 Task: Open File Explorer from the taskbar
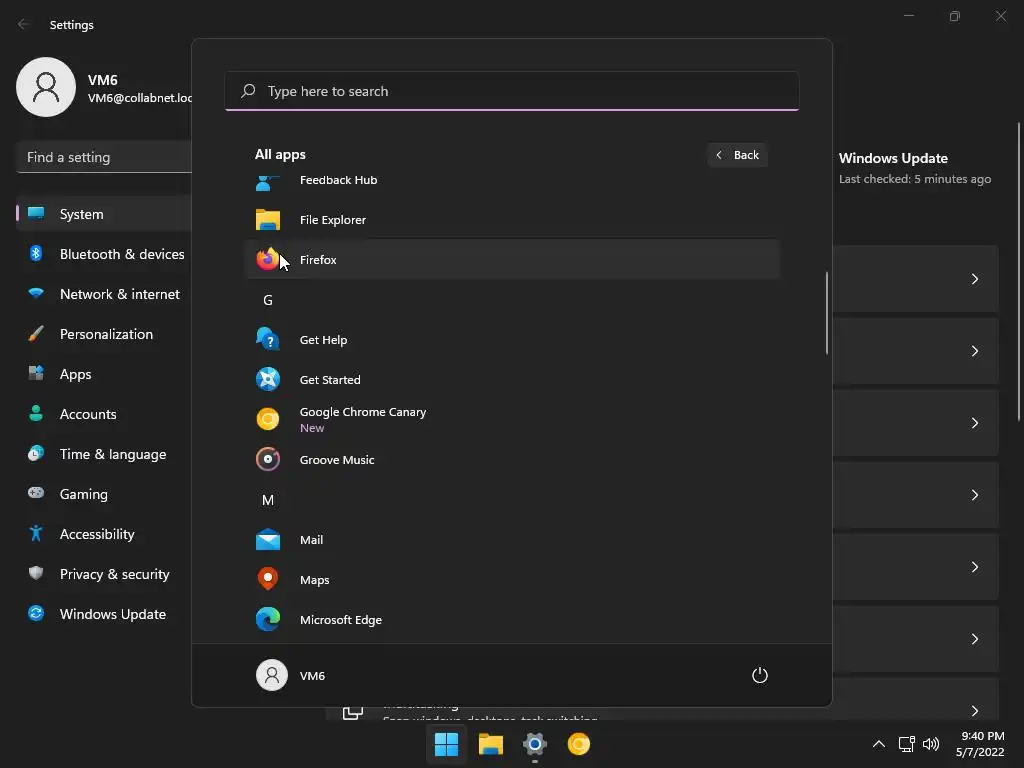point(490,744)
